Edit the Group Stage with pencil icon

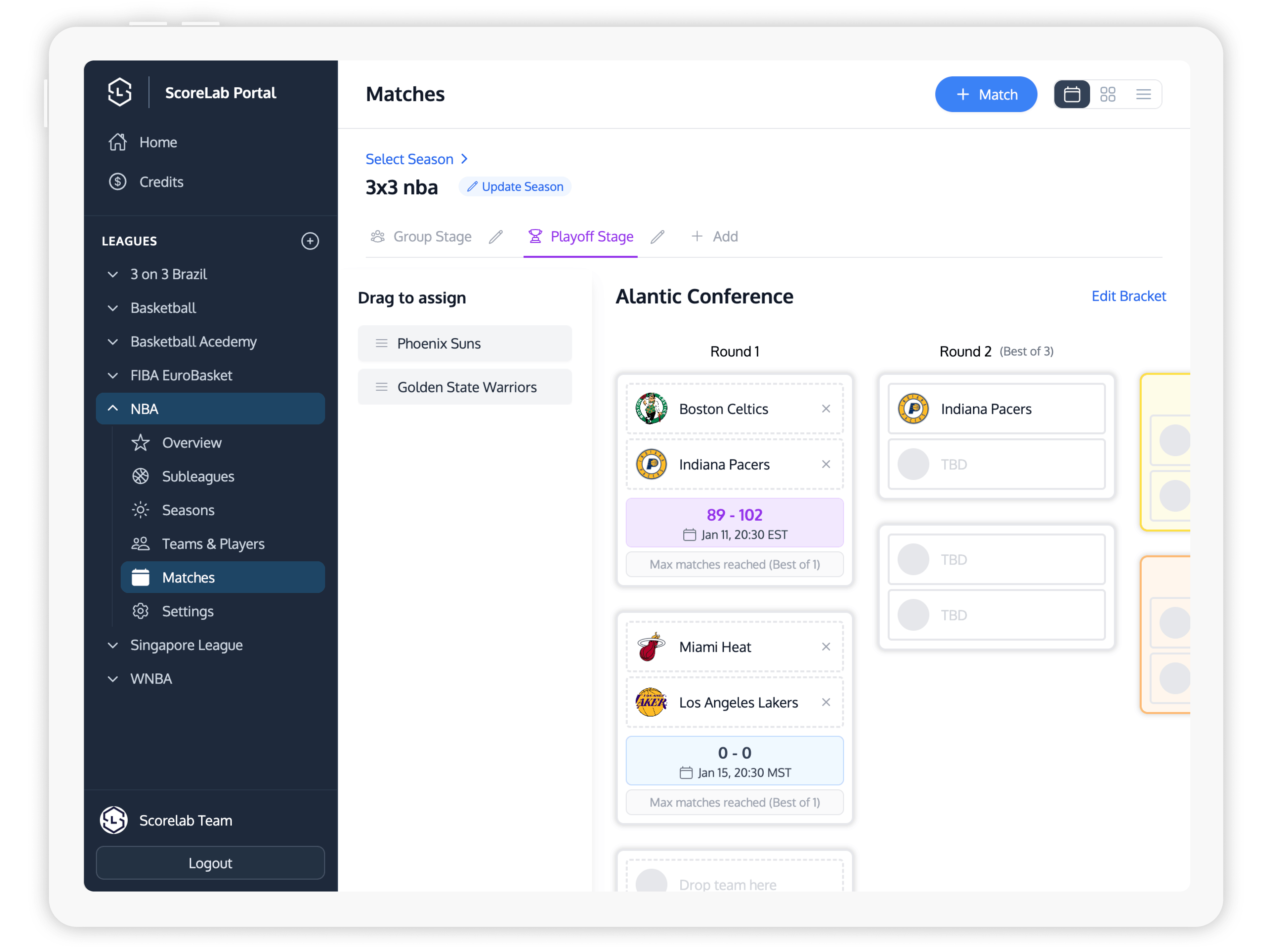496,236
